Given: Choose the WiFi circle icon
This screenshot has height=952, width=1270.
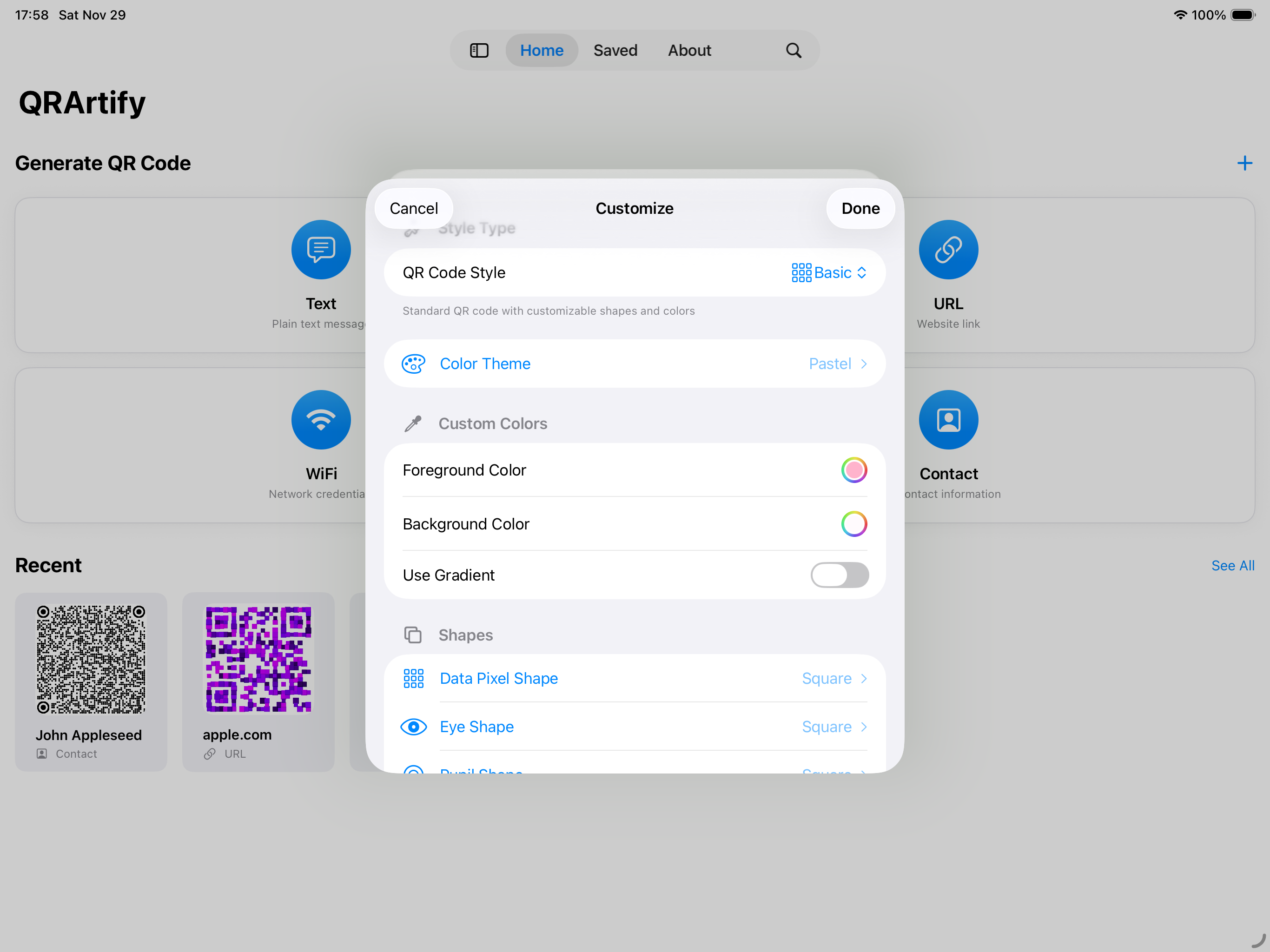Looking at the screenshot, I should click(321, 420).
